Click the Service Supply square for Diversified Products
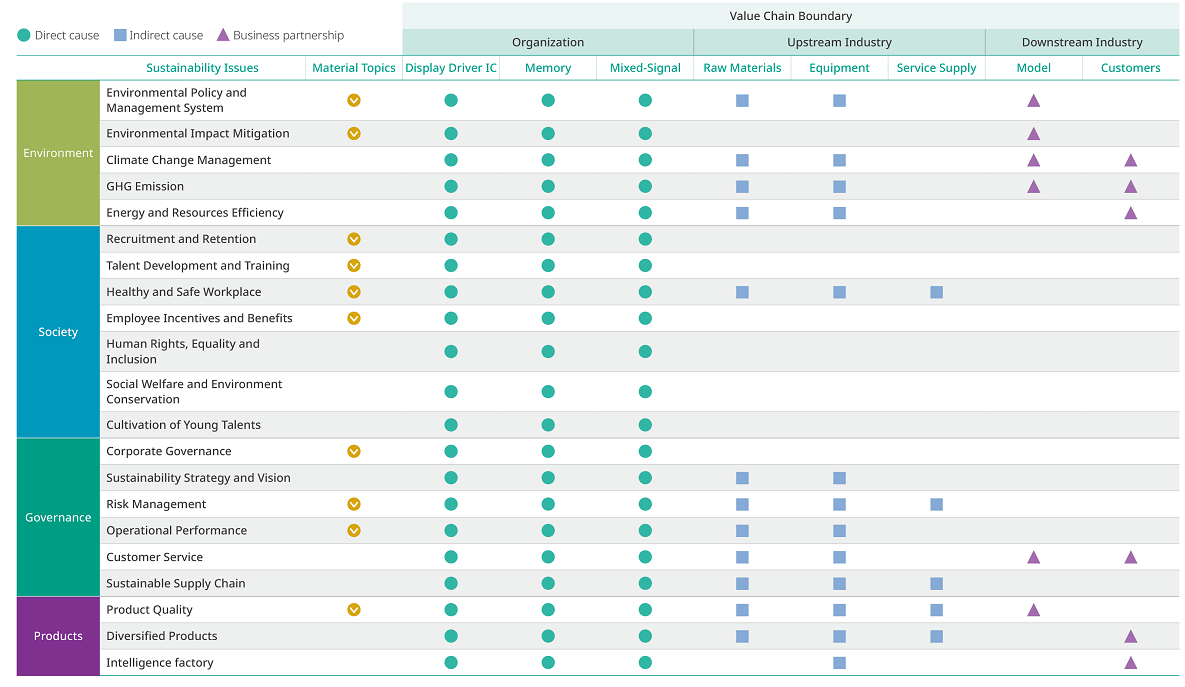This screenshot has height=687, width=1185. (x=936, y=636)
